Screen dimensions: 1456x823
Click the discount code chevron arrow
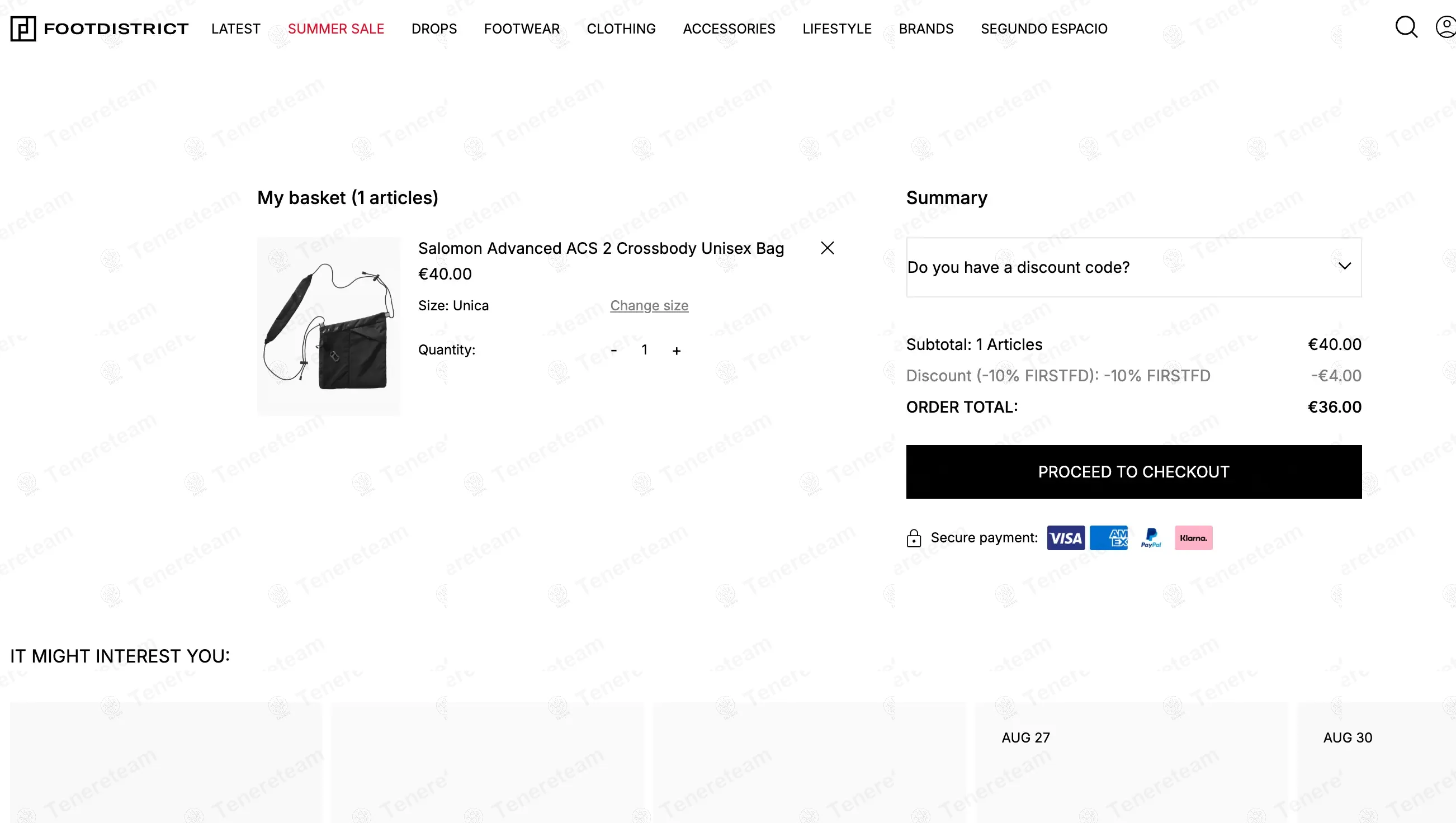pyautogui.click(x=1344, y=266)
